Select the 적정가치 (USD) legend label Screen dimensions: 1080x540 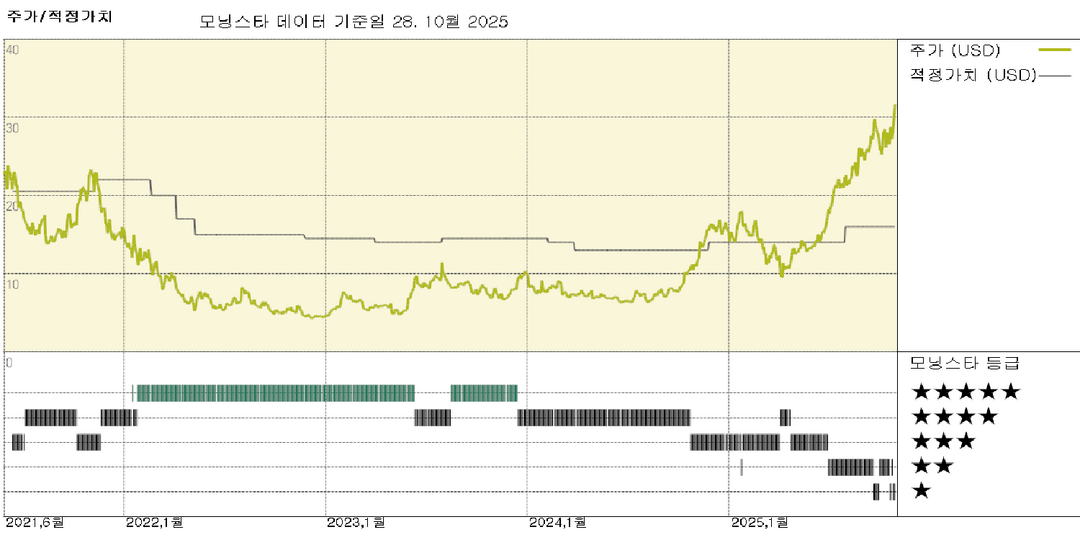click(x=970, y=75)
